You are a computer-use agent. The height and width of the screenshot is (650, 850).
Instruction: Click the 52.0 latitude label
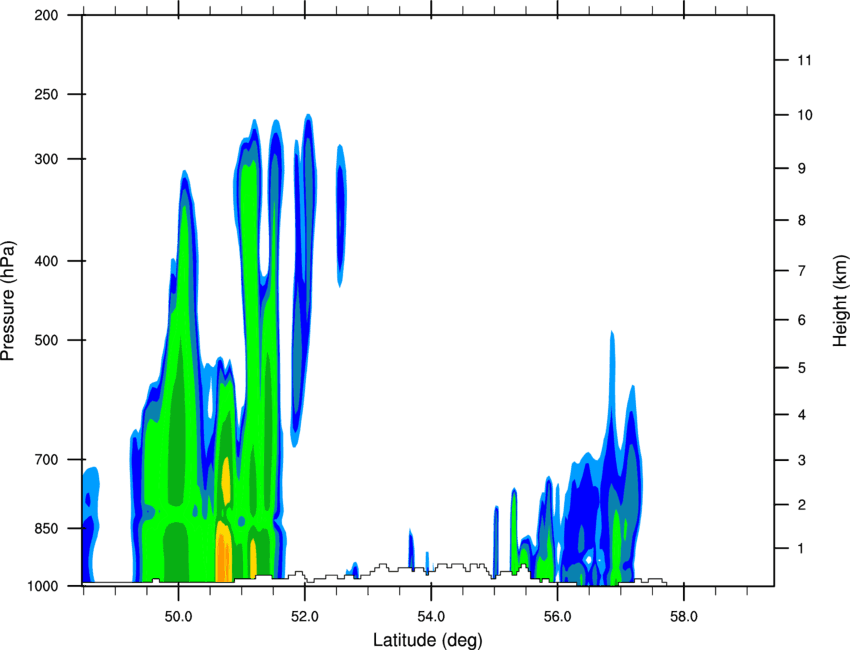305,617
